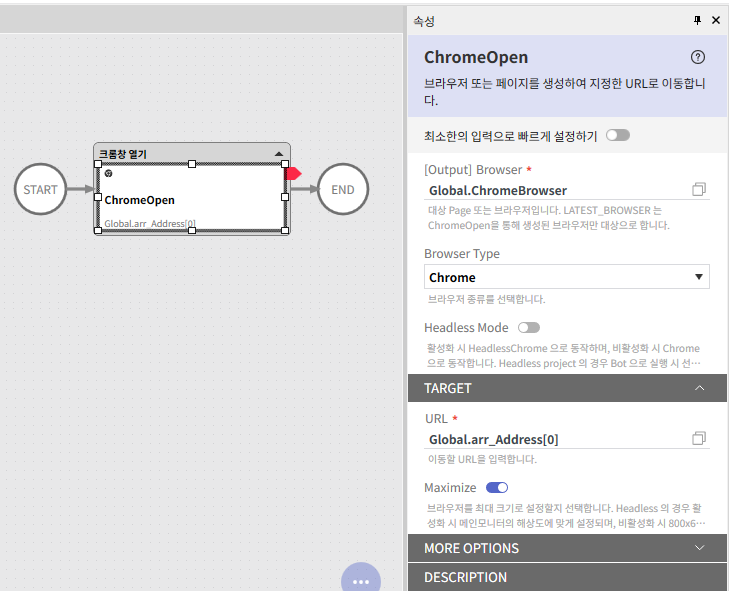Expand the DESCRIPTION section header

point(567,577)
